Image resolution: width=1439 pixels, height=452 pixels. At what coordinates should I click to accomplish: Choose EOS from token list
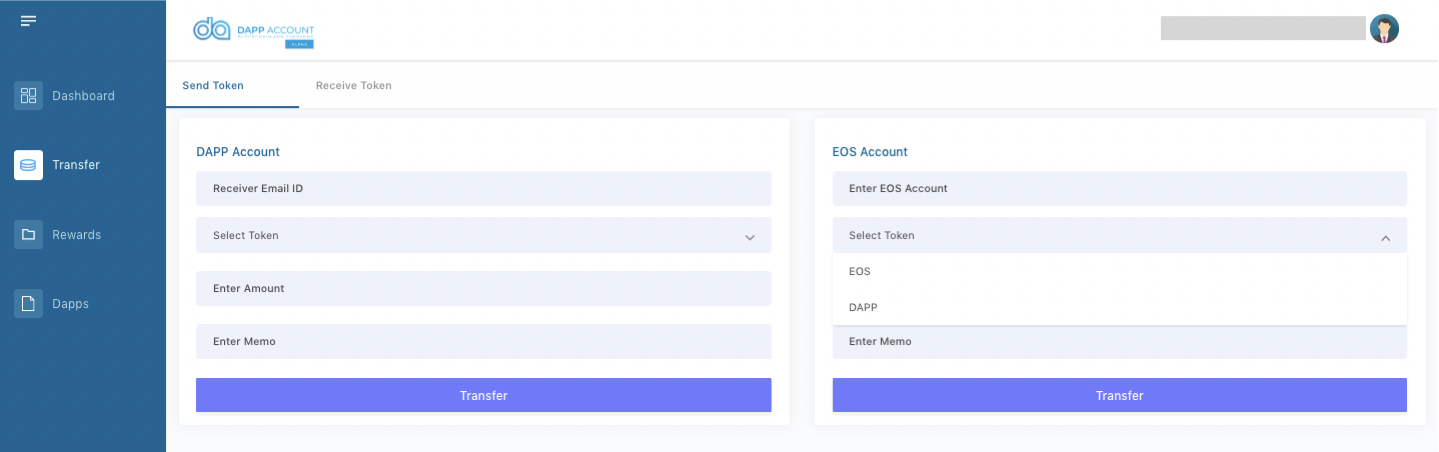(x=860, y=272)
